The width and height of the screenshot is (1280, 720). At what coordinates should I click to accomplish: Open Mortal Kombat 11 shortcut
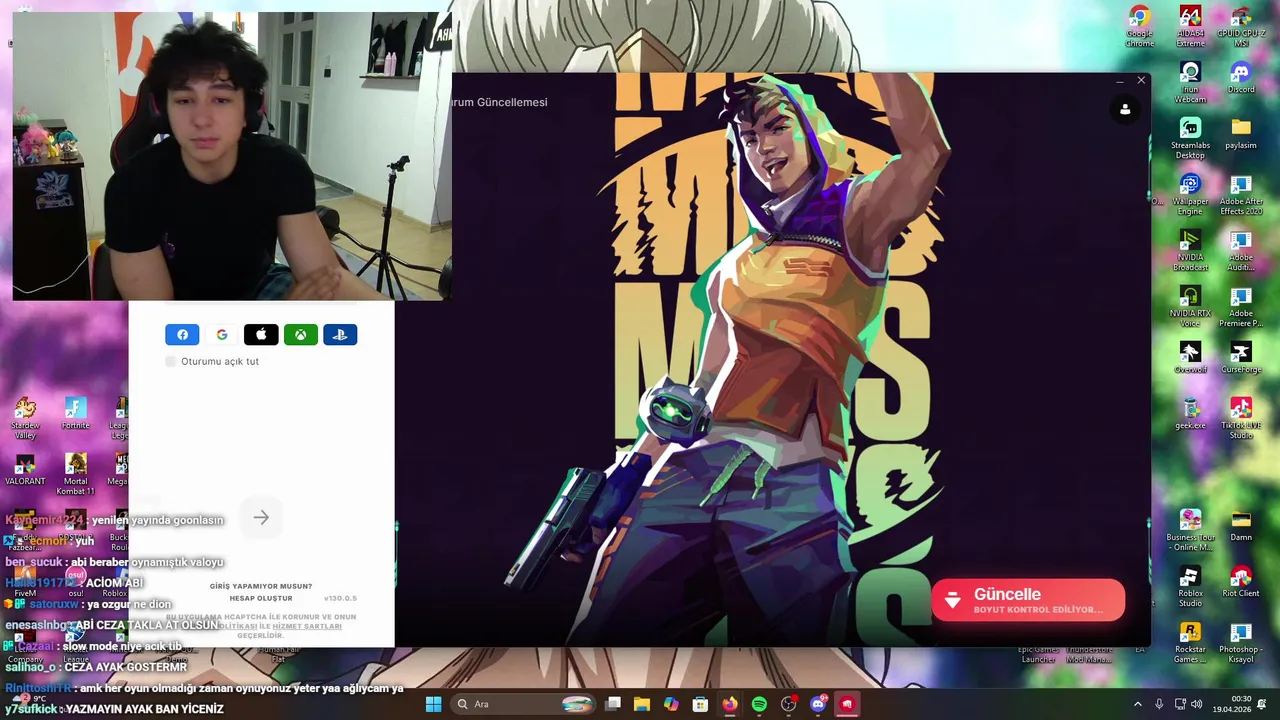[x=76, y=475]
